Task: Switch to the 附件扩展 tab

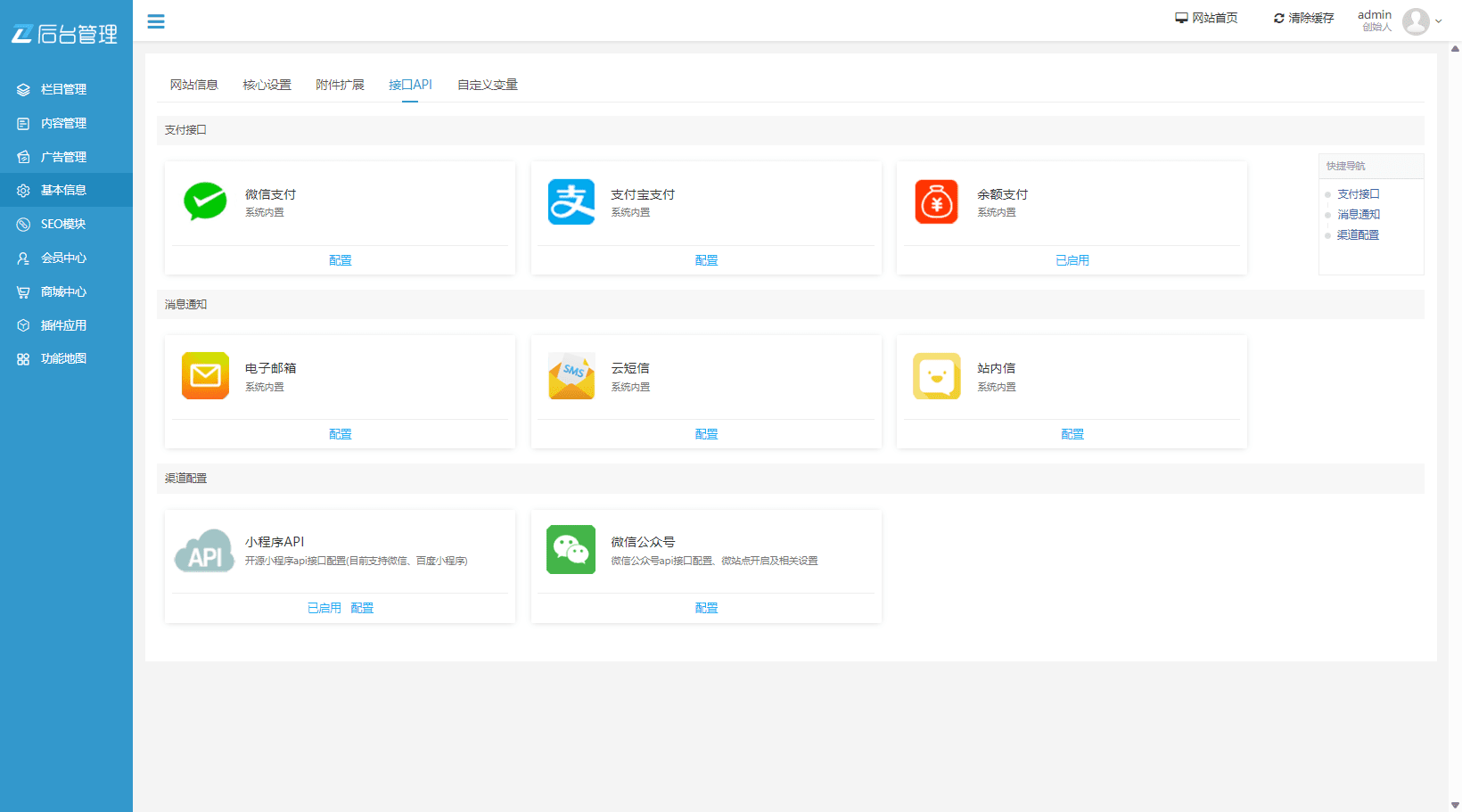Action: pos(340,84)
